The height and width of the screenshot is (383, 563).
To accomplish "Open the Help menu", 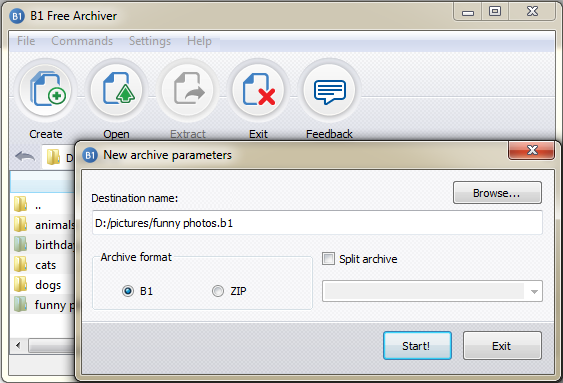I will point(199,41).
